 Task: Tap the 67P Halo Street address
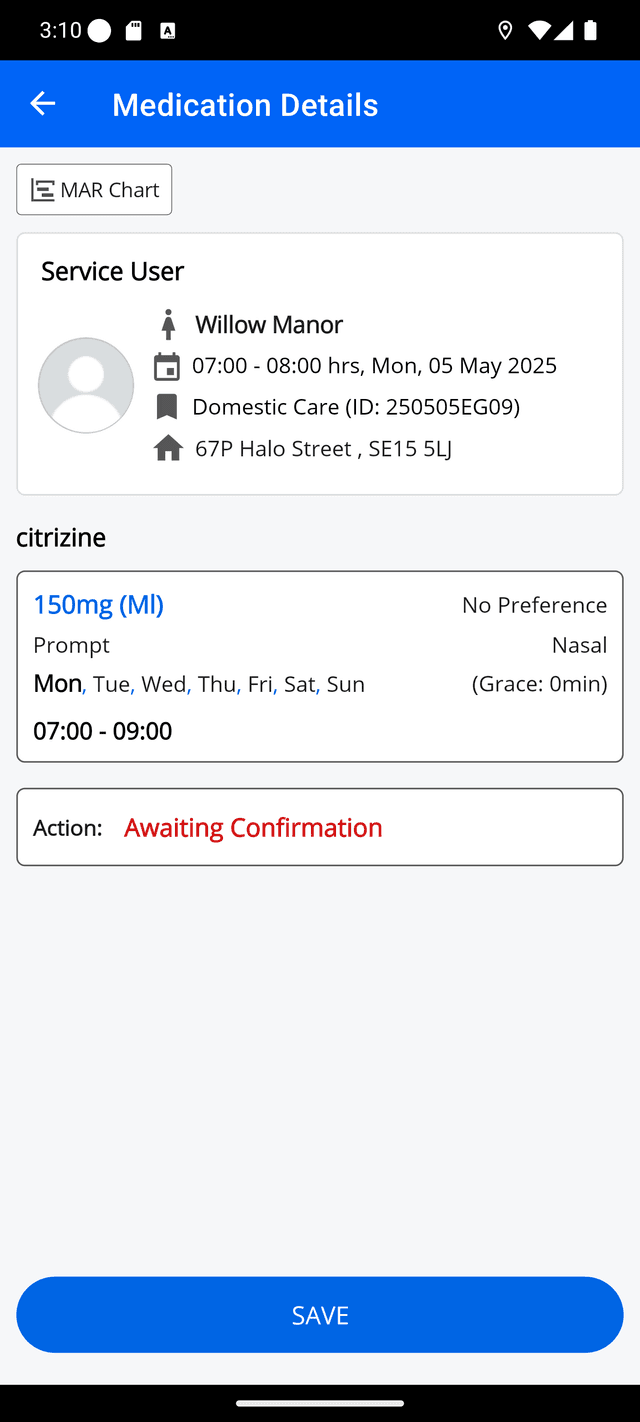(323, 449)
